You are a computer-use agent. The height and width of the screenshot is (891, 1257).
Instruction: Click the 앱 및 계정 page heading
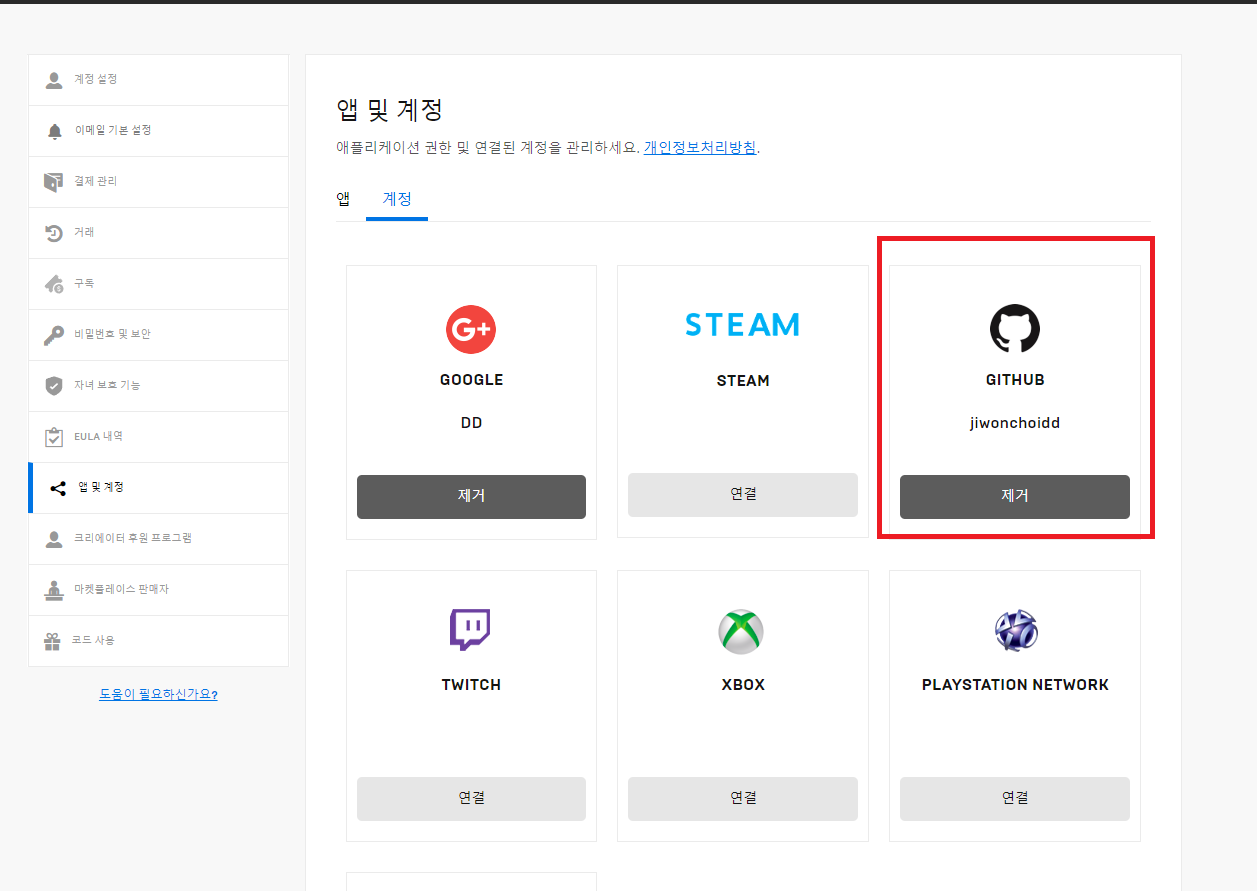[390, 109]
